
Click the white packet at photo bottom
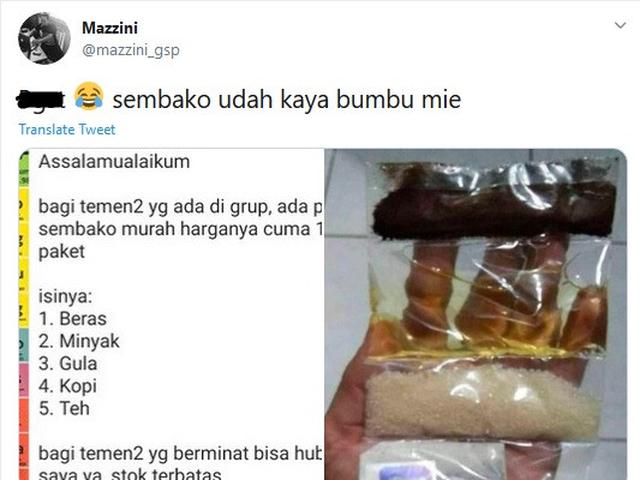coord(433,461)
